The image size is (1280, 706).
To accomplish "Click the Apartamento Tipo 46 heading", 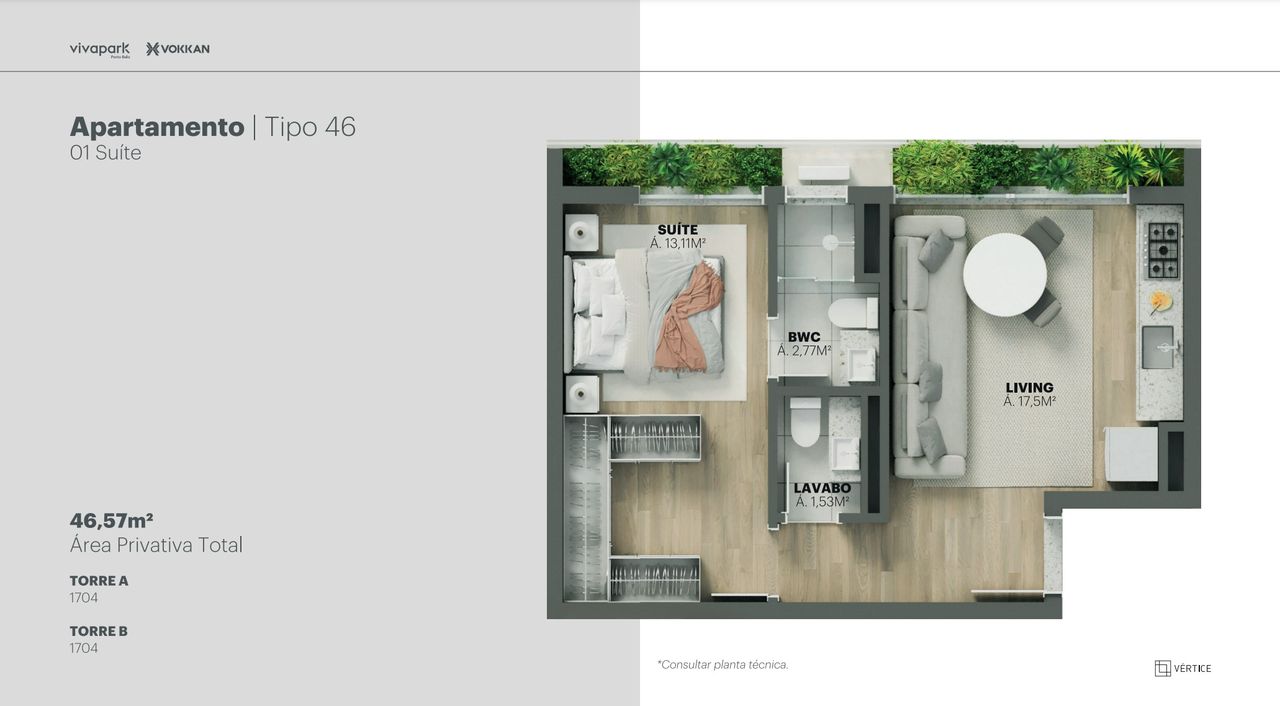I will pos(212,127).
